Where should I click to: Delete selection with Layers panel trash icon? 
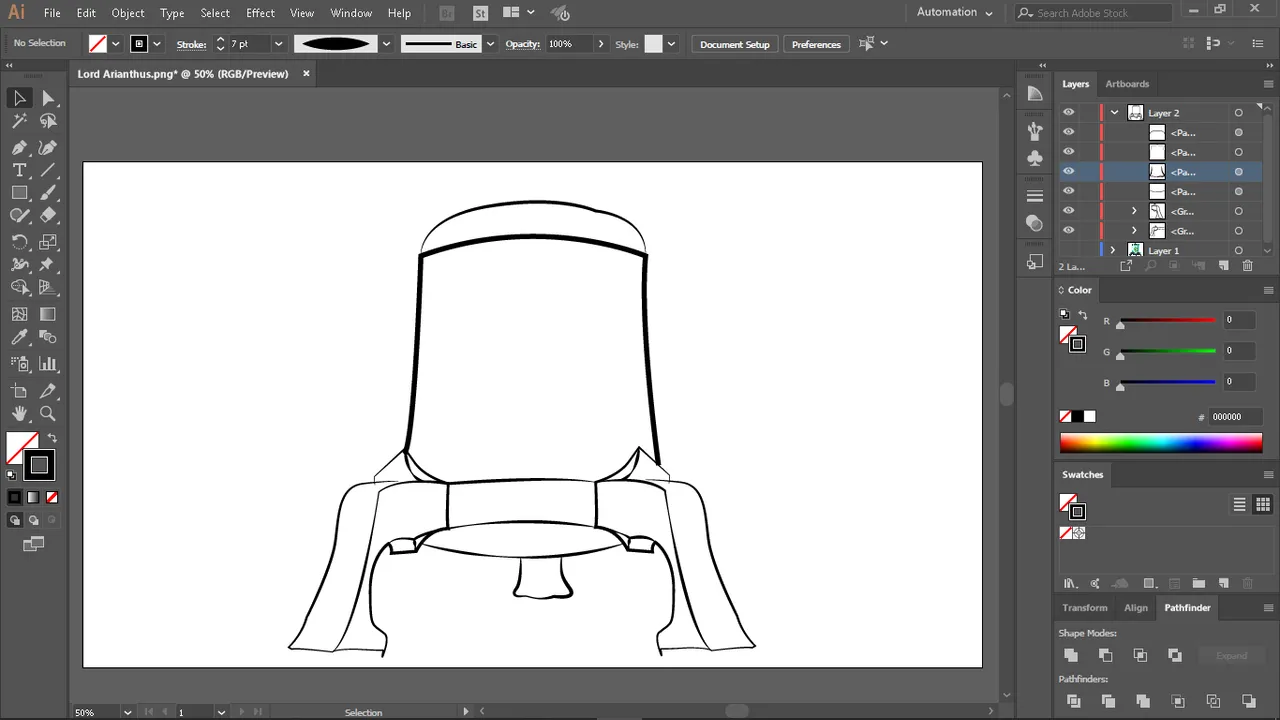pyautogui.click(x=1247, y=266)
